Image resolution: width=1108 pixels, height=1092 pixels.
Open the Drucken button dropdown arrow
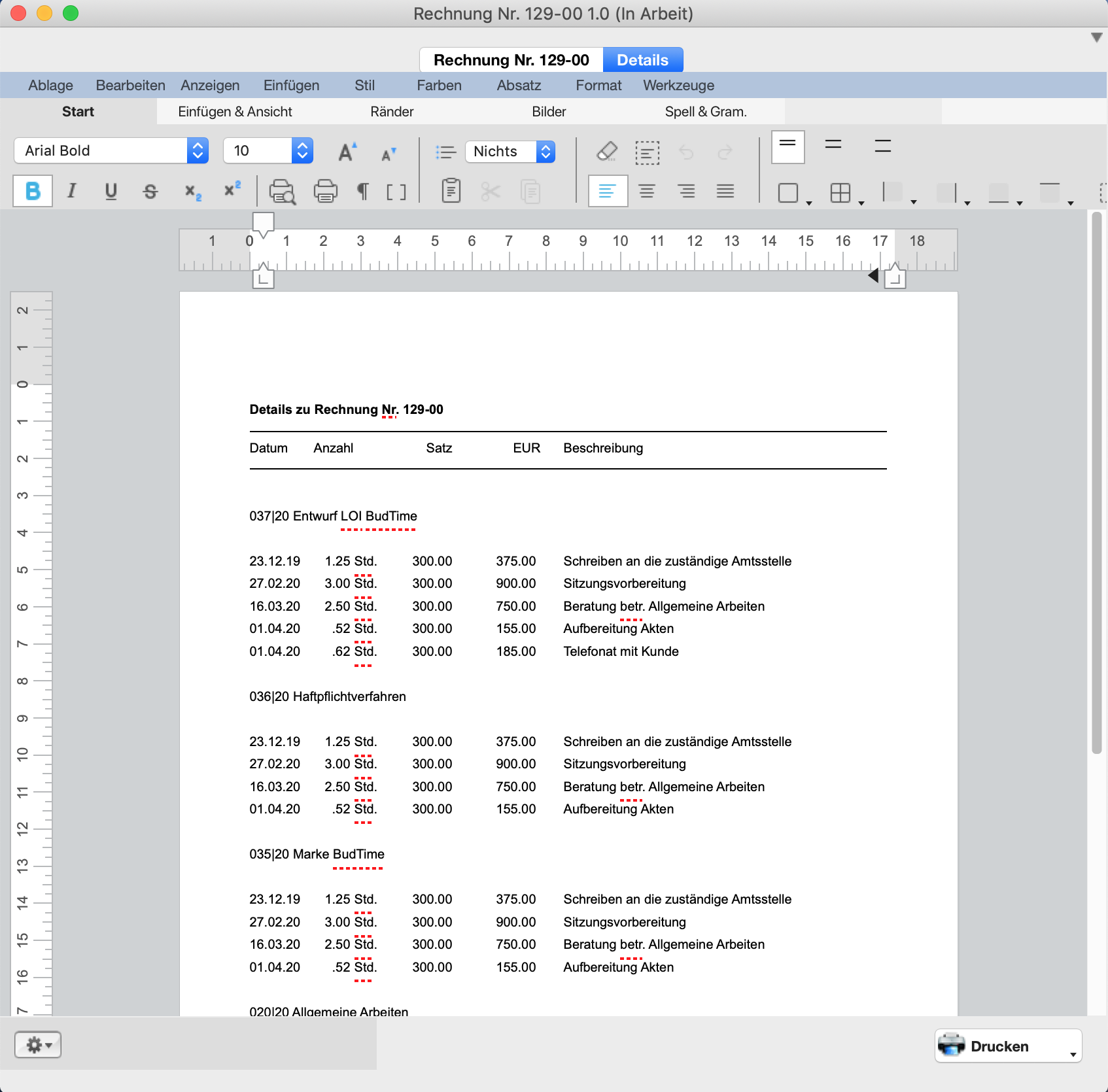pyautogui.click(x=1073, y=1054)
